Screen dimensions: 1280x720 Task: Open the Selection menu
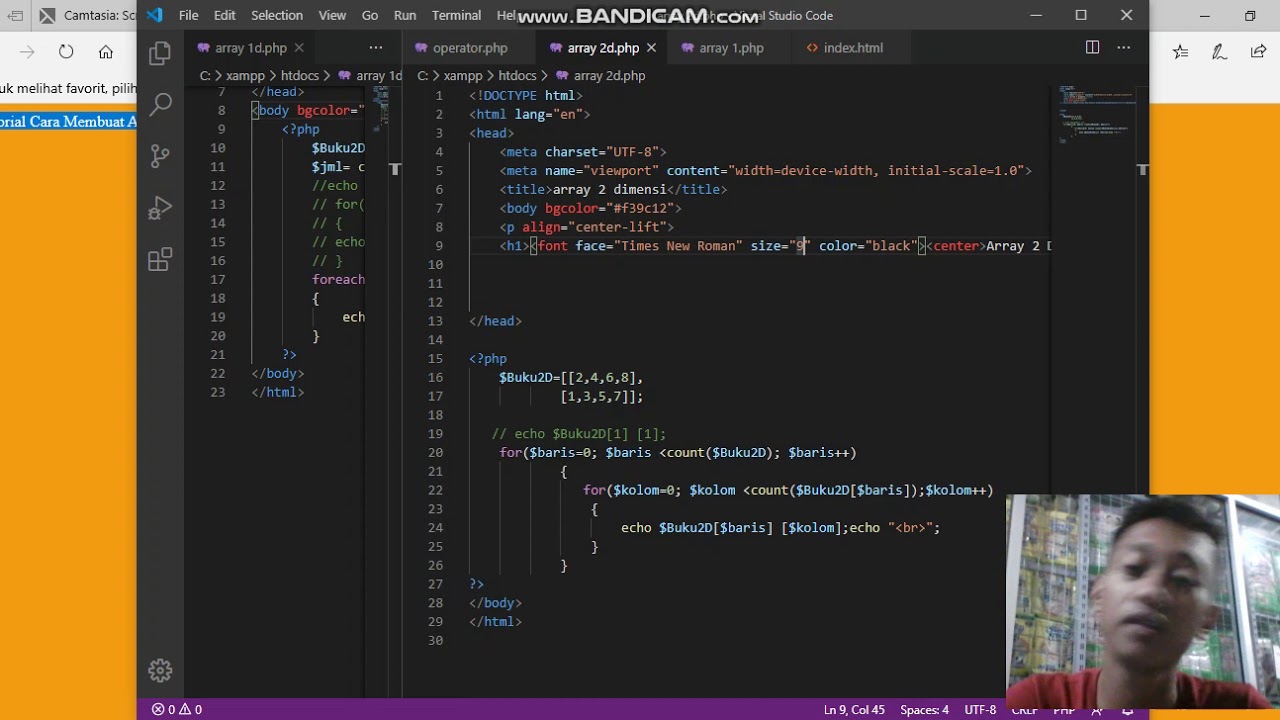pos(277,15)
